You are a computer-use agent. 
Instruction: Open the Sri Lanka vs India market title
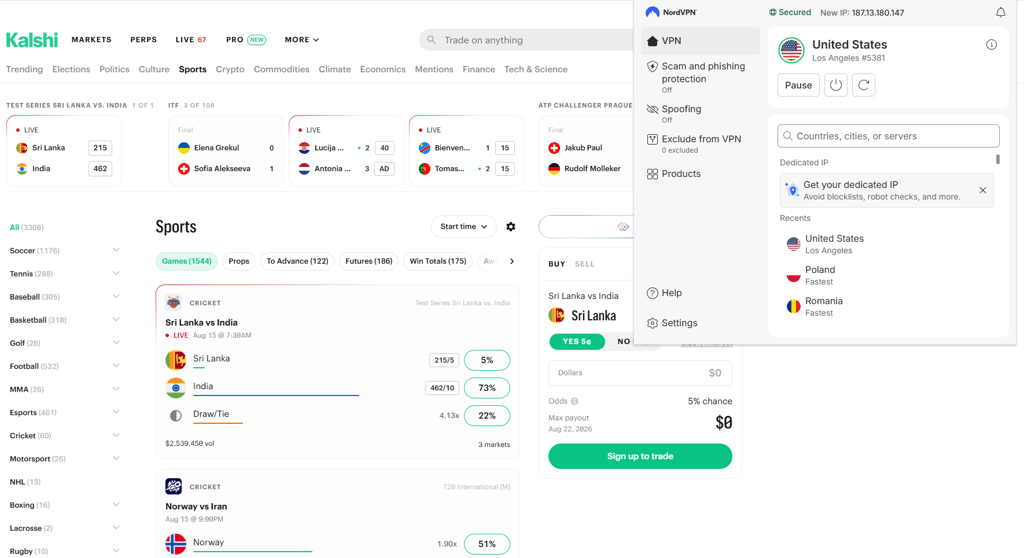point(201,322)
